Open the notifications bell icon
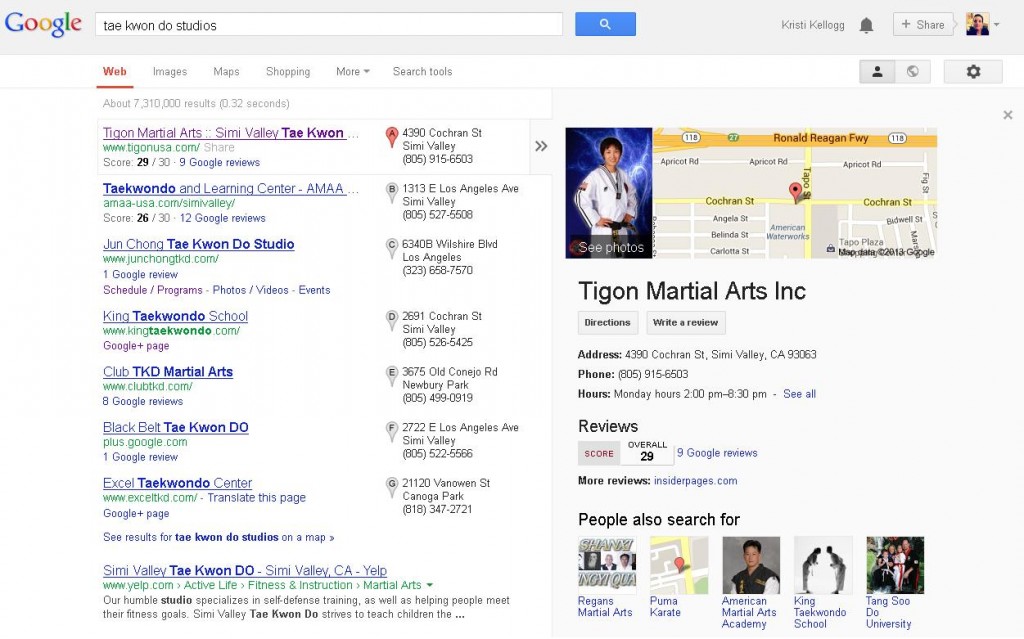 [866, 25]
